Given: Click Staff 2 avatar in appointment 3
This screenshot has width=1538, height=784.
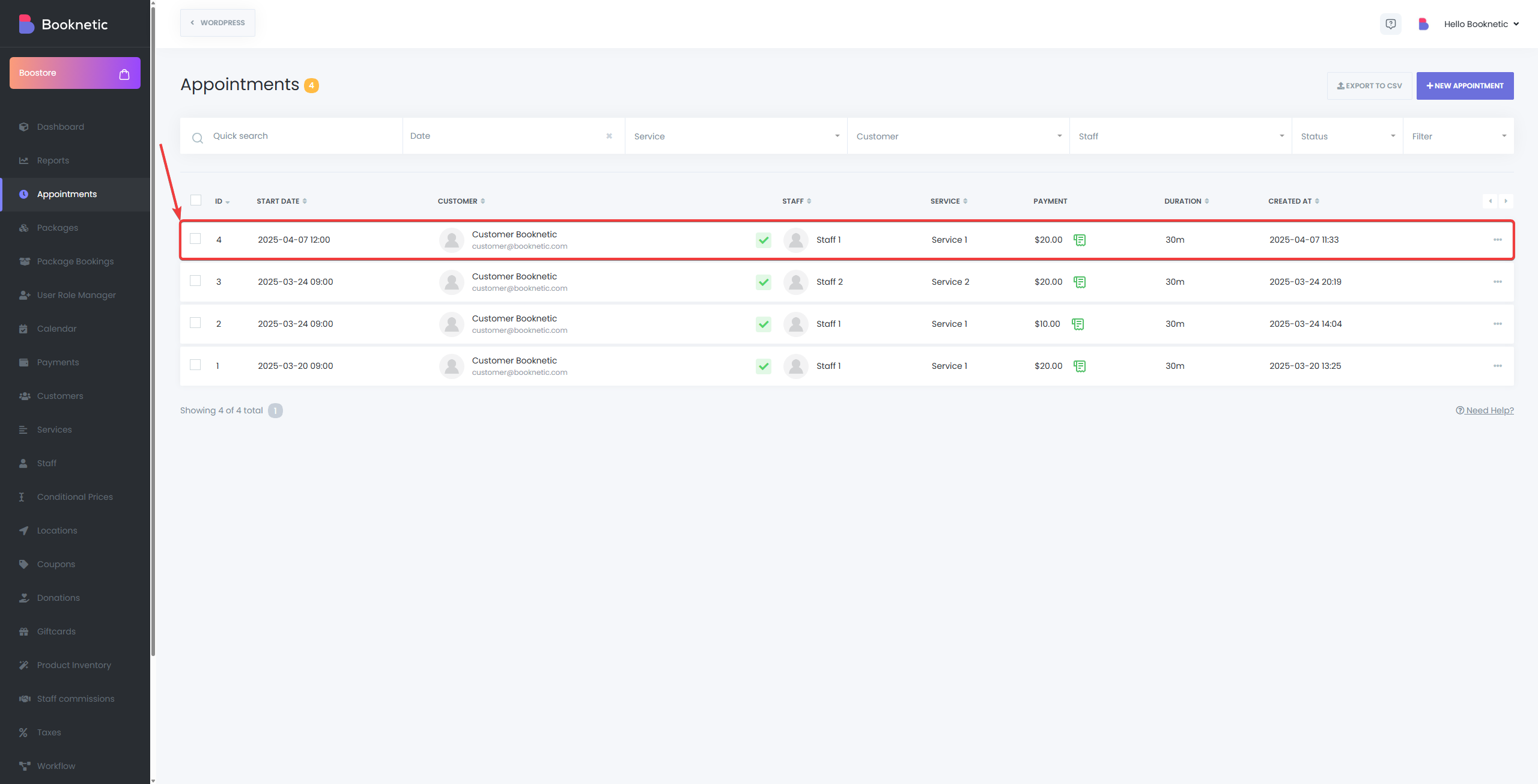Looking at the screenshot, I should point(795,282).
